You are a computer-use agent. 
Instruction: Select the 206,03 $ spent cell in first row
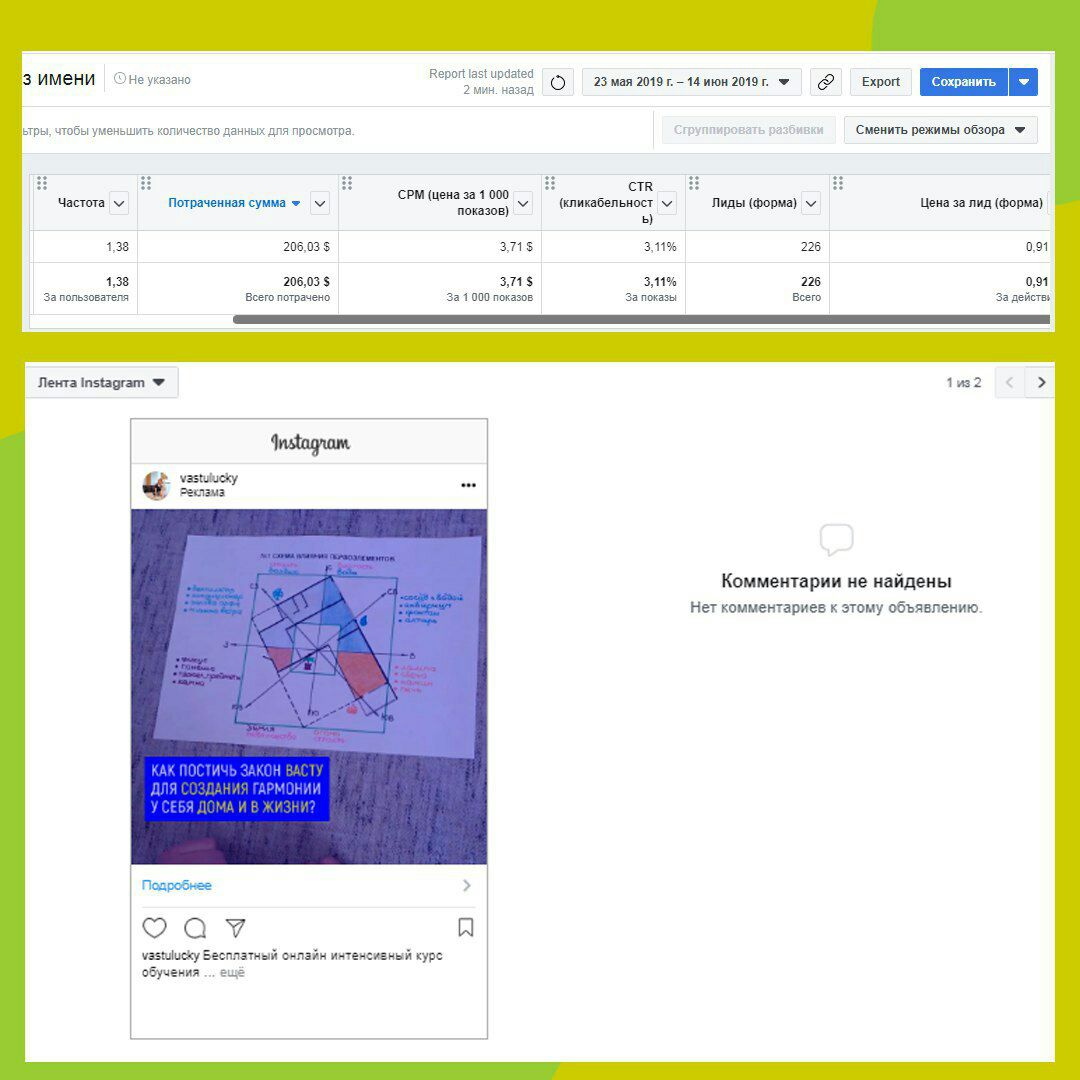click(306, 247)
